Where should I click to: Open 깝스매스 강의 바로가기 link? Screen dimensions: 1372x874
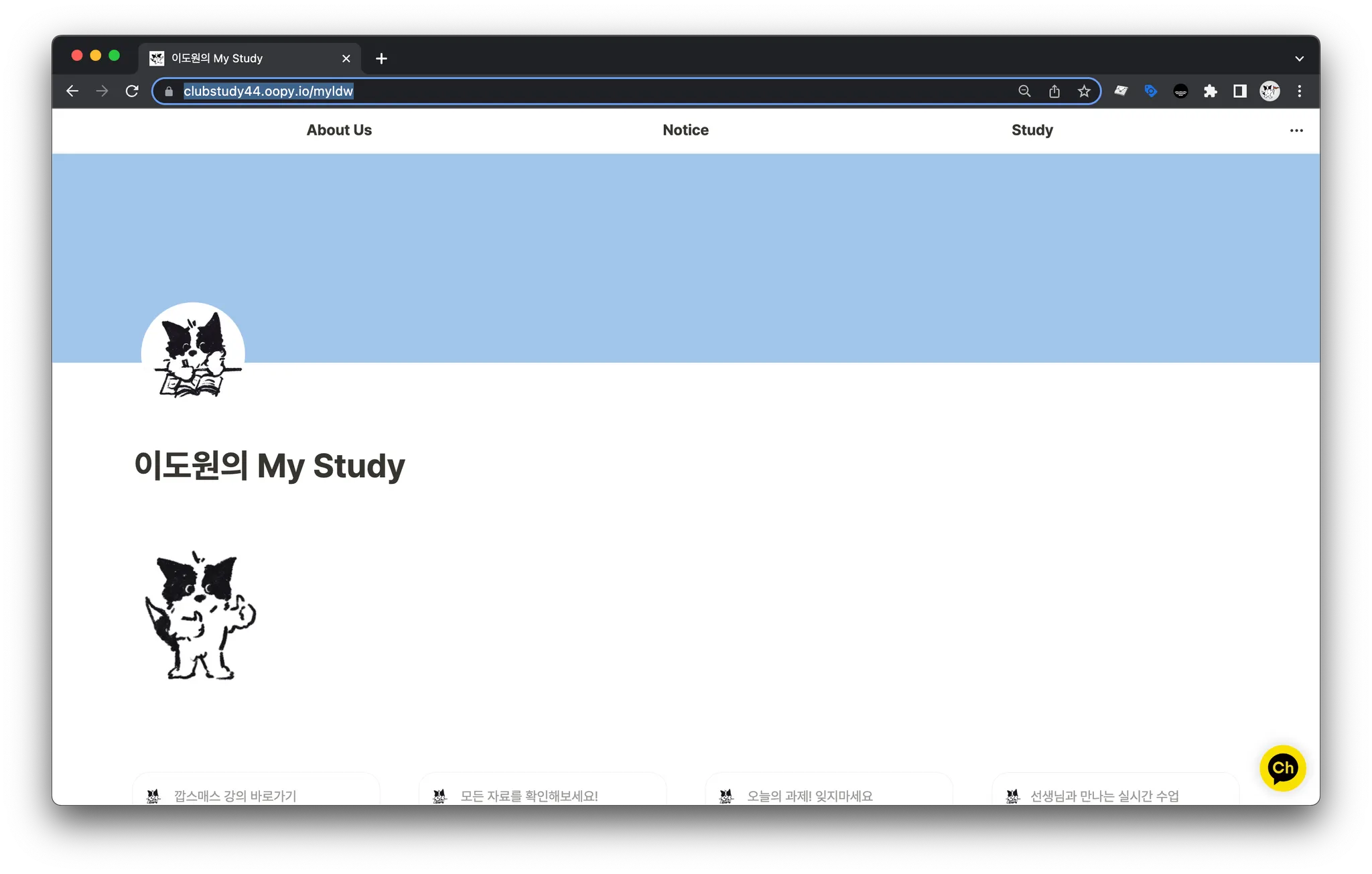[234, 796]
